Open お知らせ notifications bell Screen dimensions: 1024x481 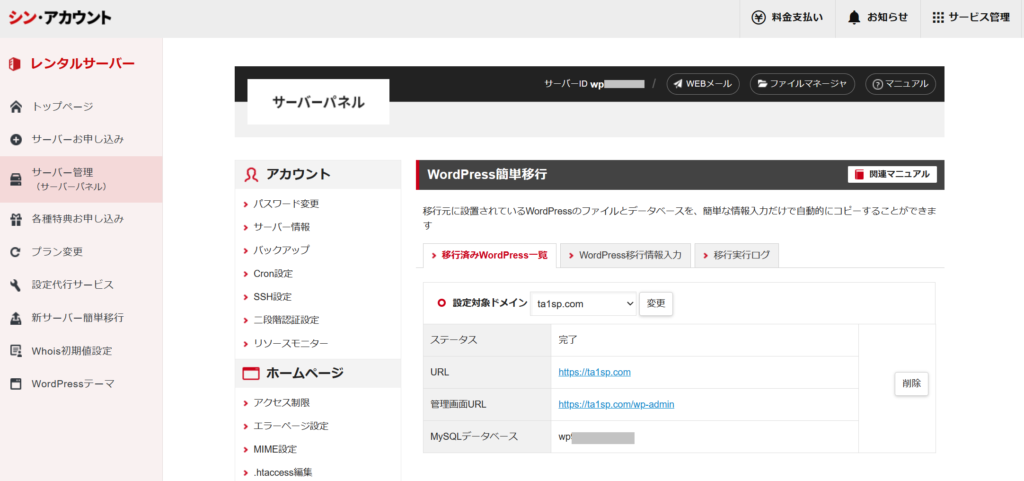coord(854,18)
